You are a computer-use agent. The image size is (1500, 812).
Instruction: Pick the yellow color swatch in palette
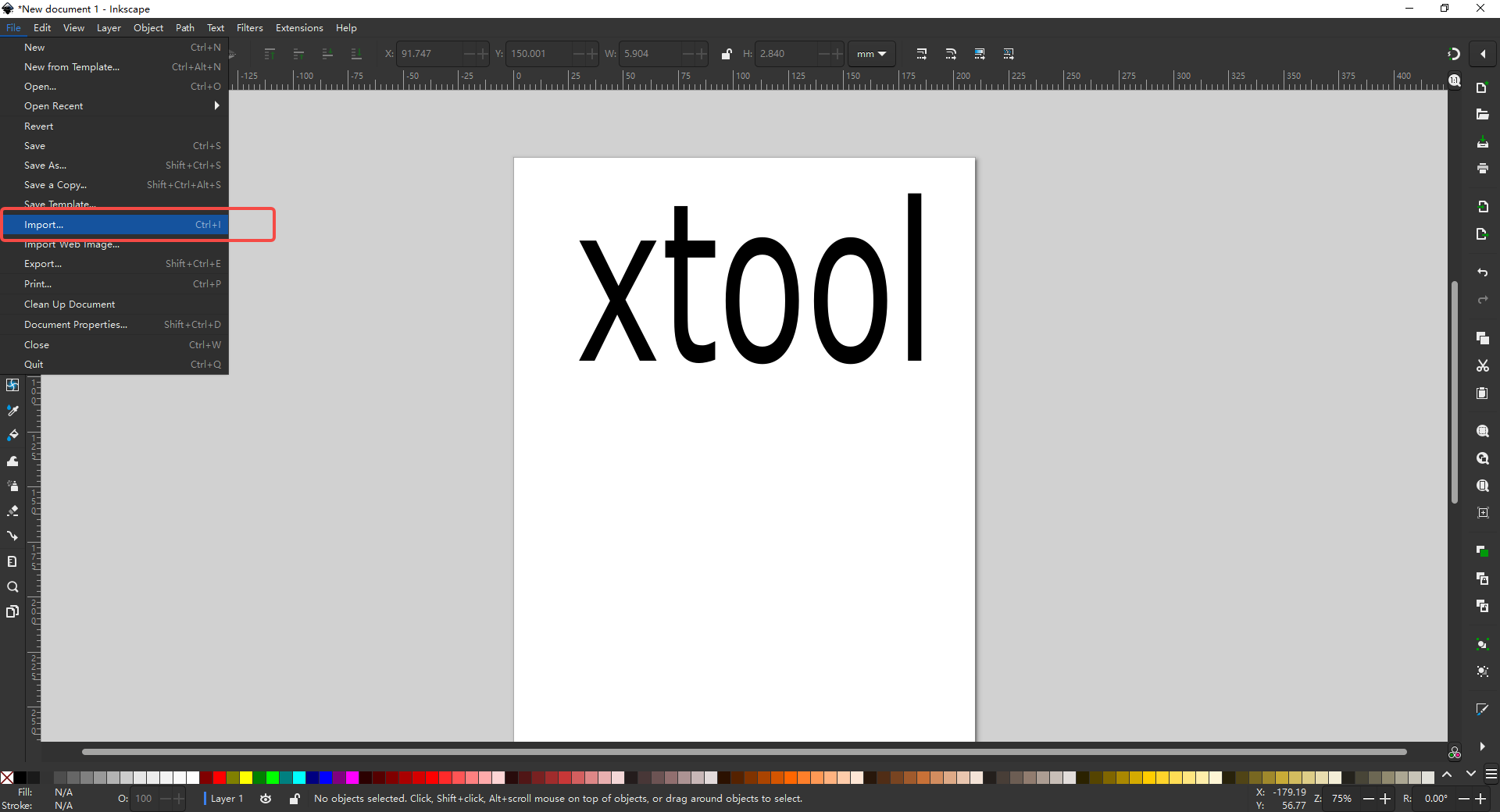[x=246, y=778]
